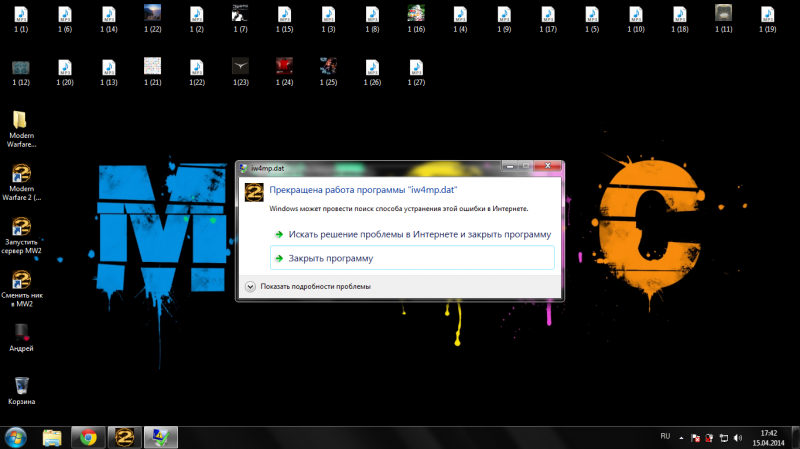Expand Показать подробности проблемы

coord(308,286)
